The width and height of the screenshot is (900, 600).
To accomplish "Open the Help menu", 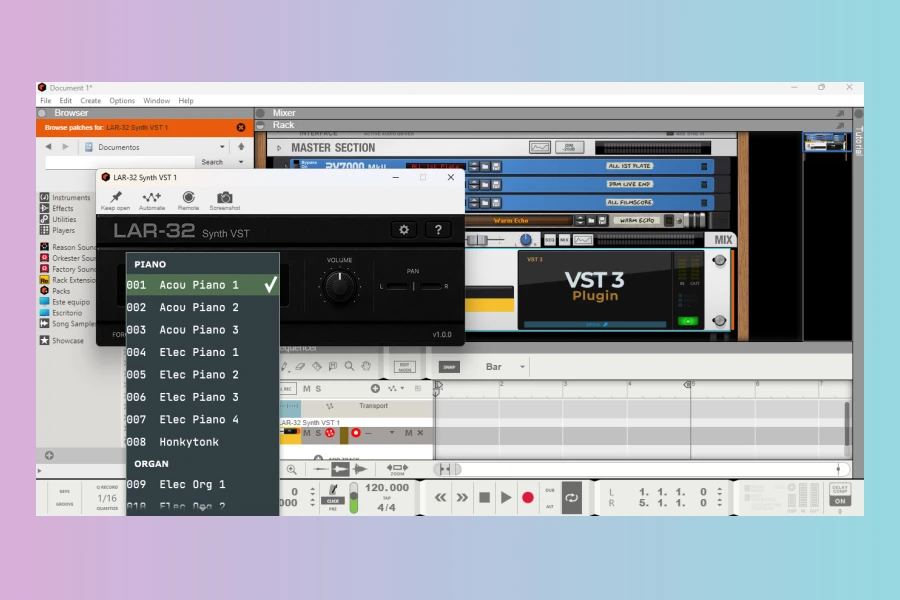I will (186, 100).
